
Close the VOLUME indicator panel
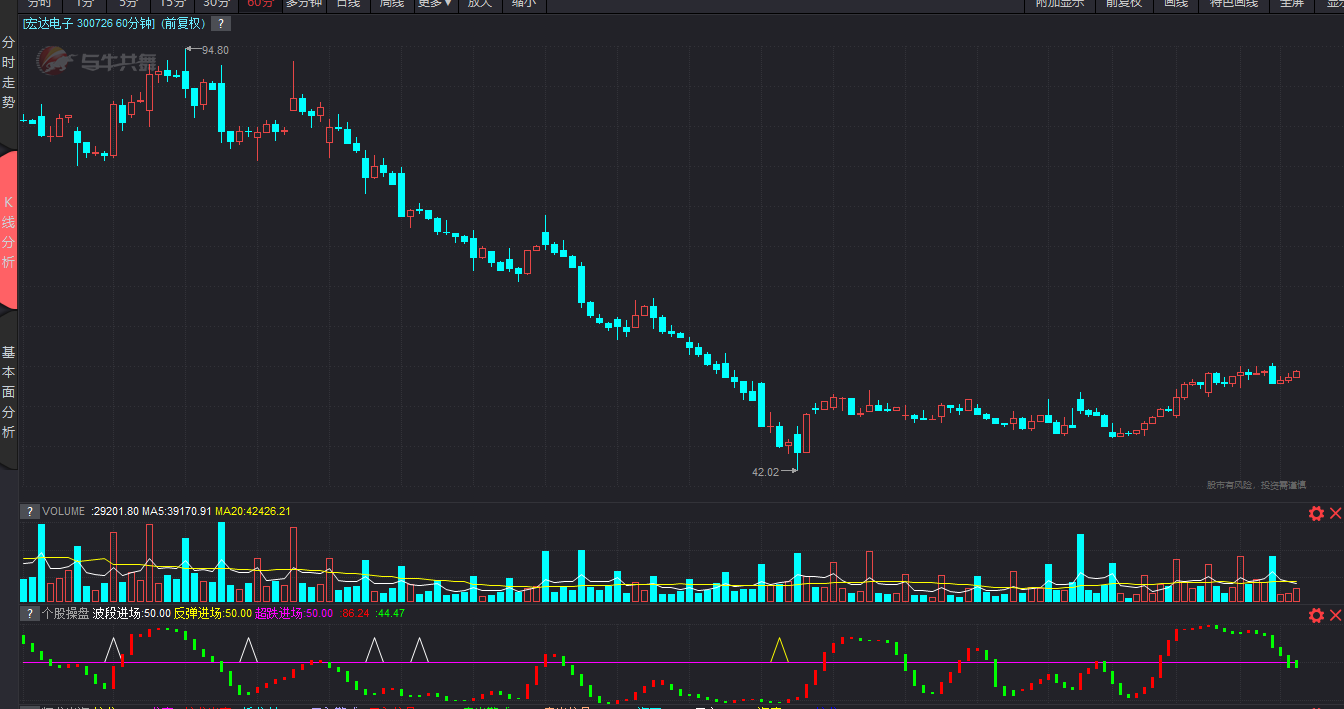point(1335,513)
